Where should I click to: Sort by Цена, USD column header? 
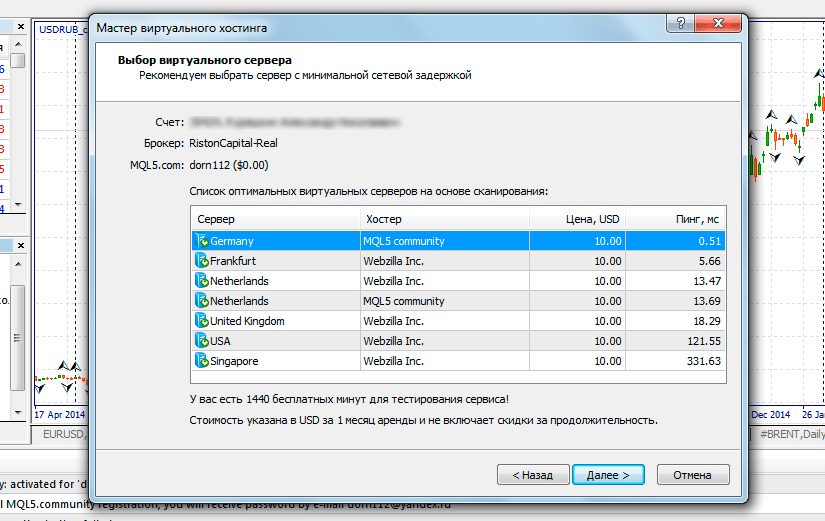click(577, 219)
